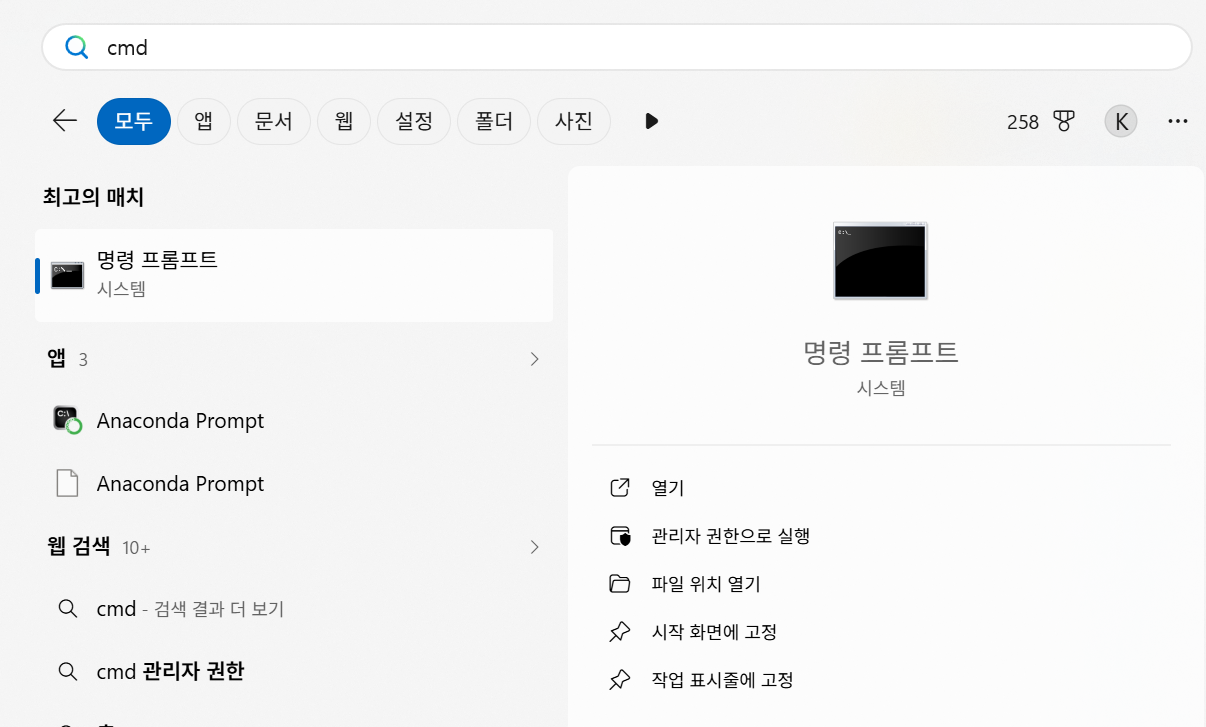Click the shield icon for 관리자 권한으로 실행
1206x727 pixels.
tap(620, 536)
